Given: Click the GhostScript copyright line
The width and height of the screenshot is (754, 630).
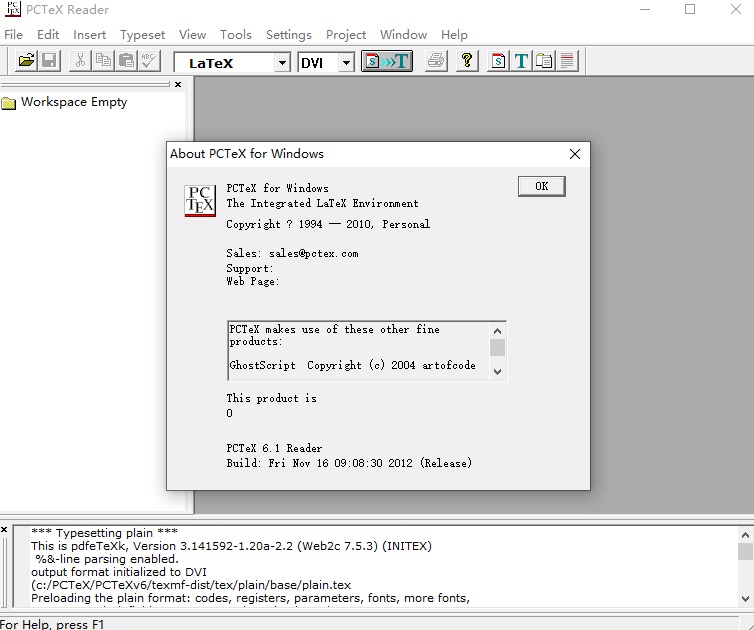Looking at the screenshot, I should 352,365.
